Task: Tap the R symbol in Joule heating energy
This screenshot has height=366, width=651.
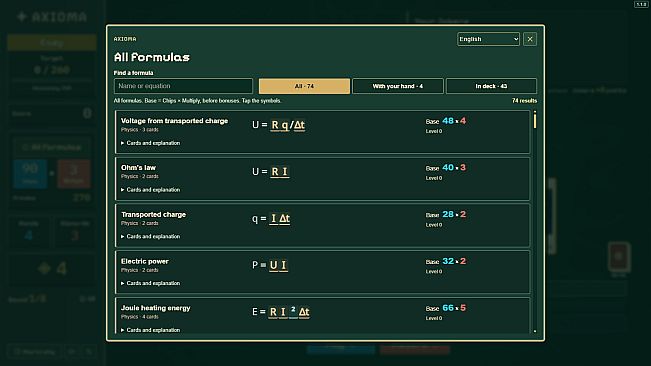Action: (273, 312)
